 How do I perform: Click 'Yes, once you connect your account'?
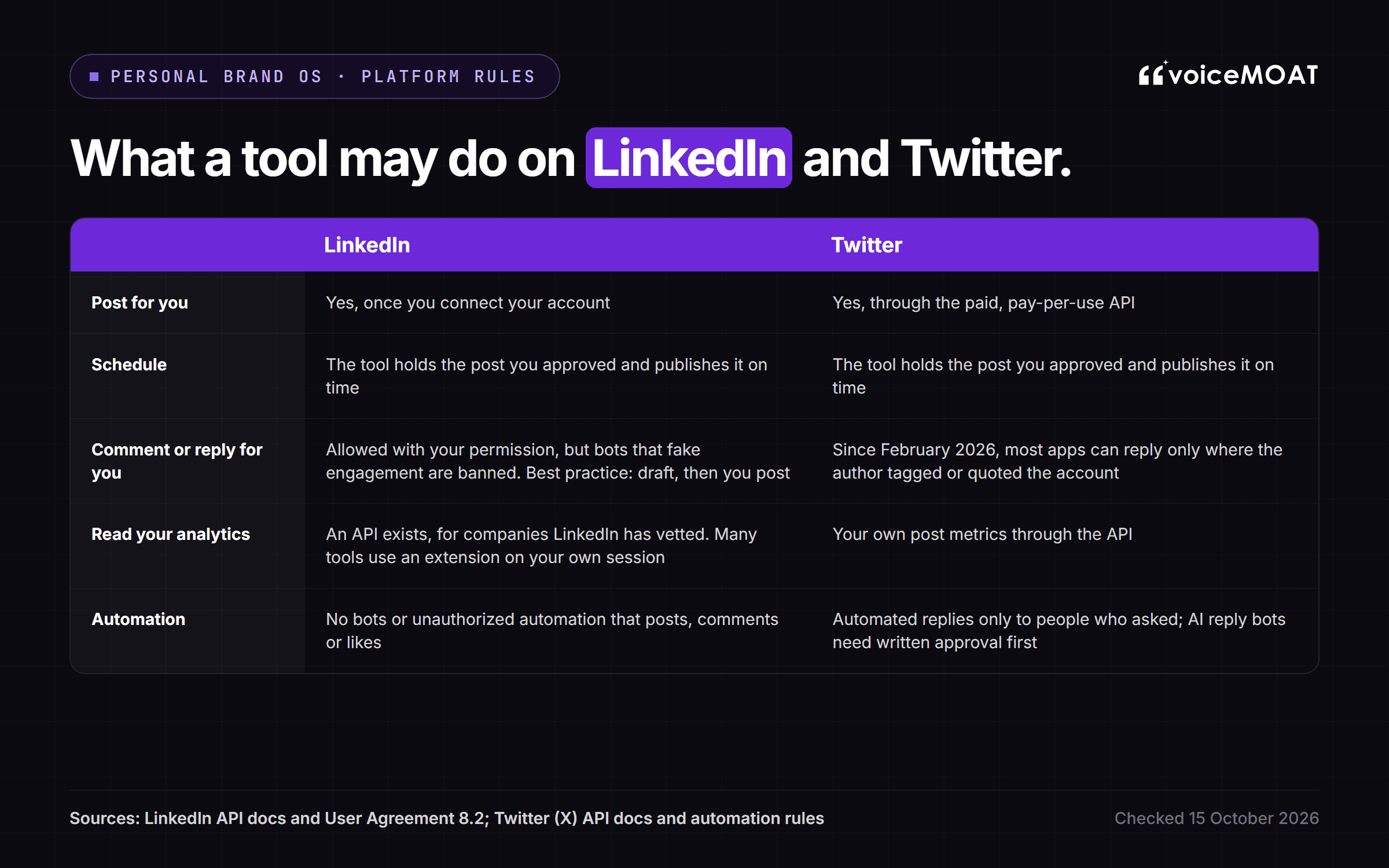(x=468, y=303)
